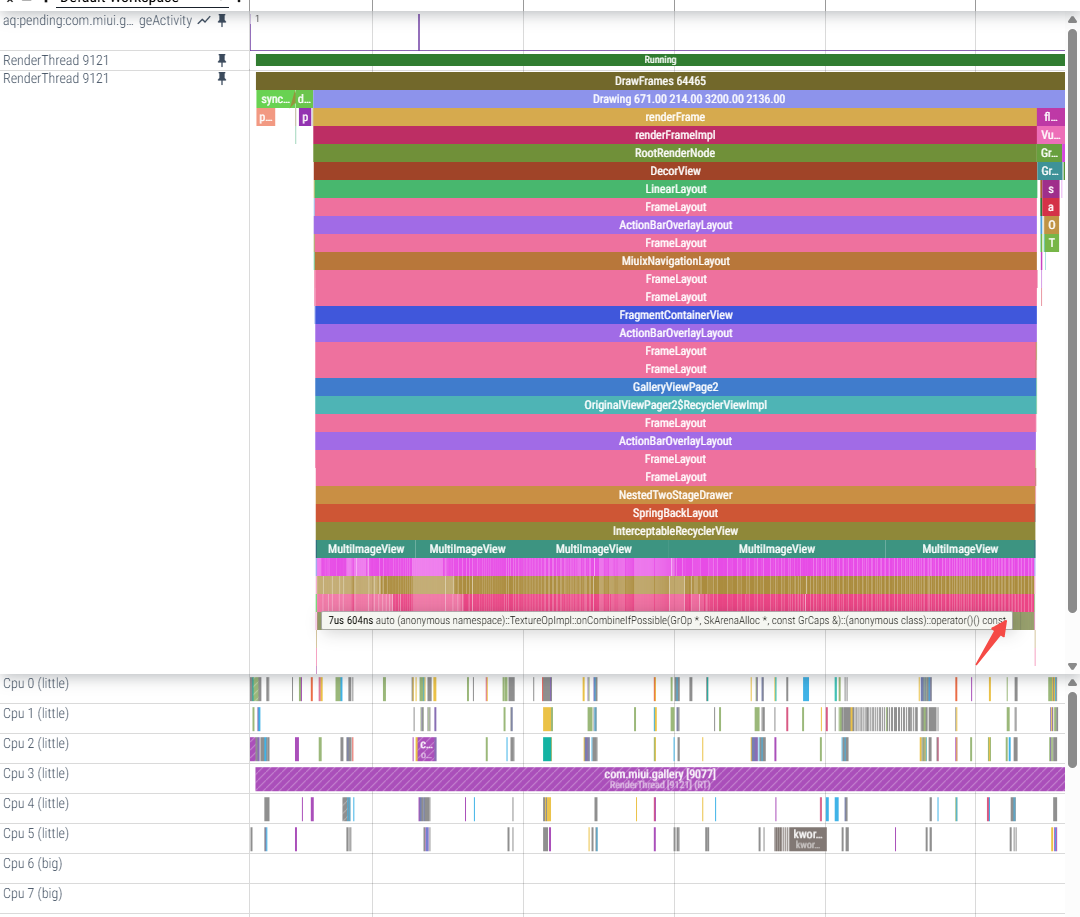Select the small orange O slice
This screenshot has height=917, width=1080.
click(1051, 225)
